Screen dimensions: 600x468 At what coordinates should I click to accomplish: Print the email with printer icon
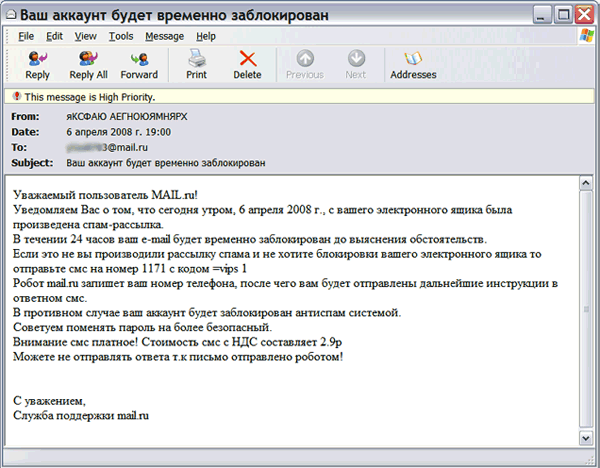point(197,59)
